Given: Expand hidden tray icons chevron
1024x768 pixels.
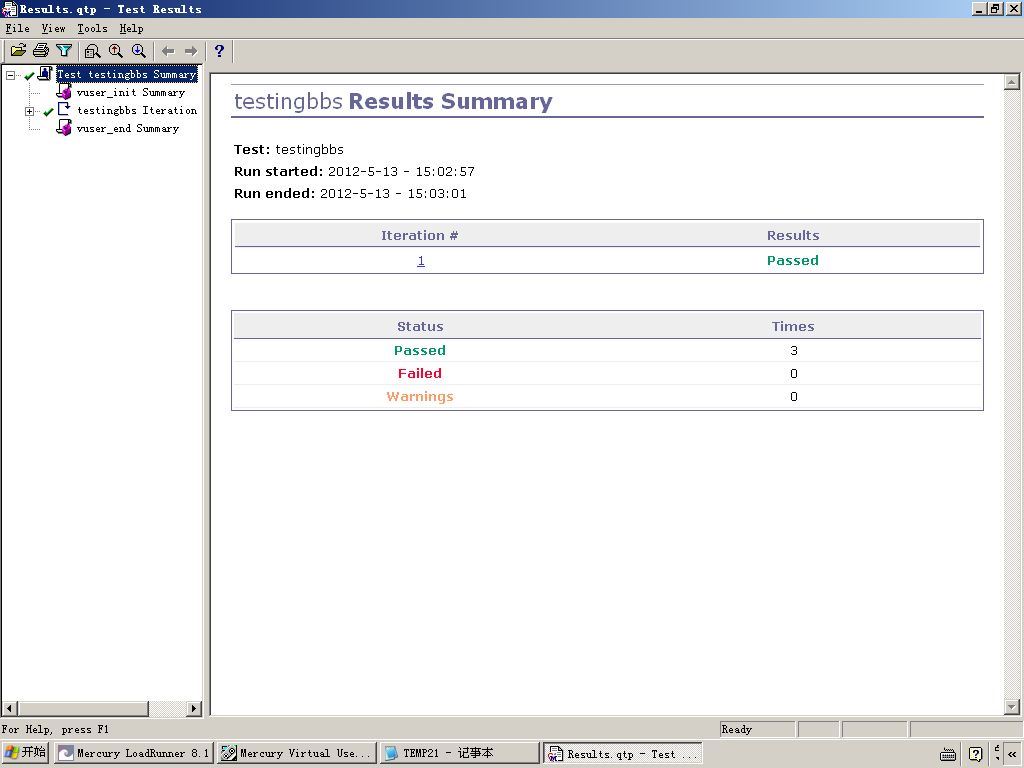Looking at the screenshot, I should coord(1012,754).
